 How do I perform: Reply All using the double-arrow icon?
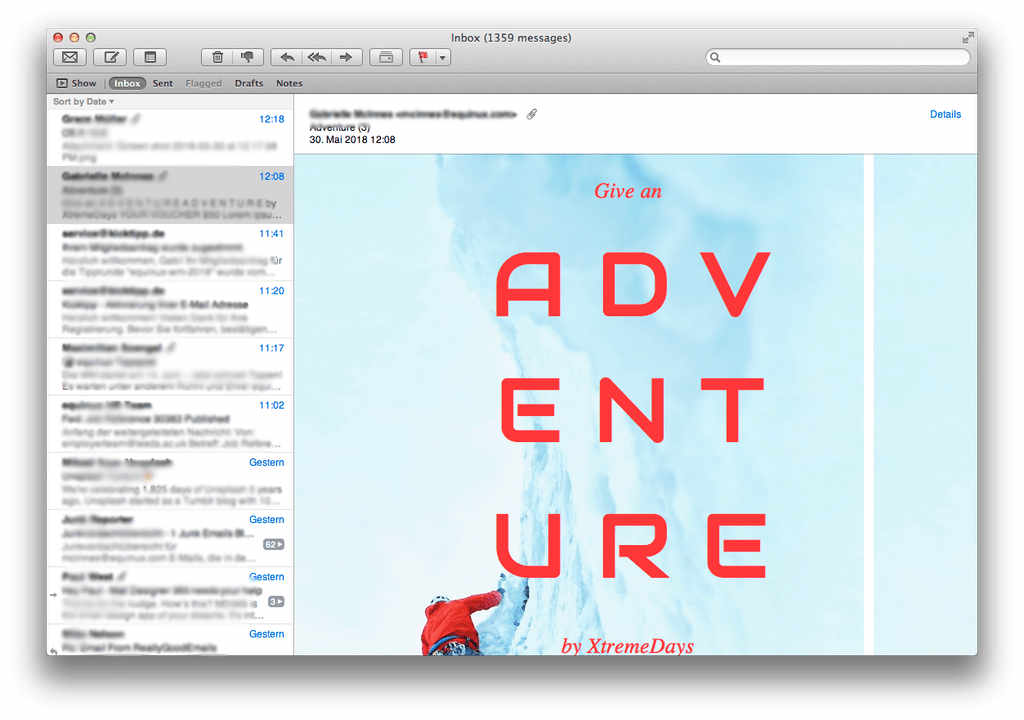coord(317,57)
